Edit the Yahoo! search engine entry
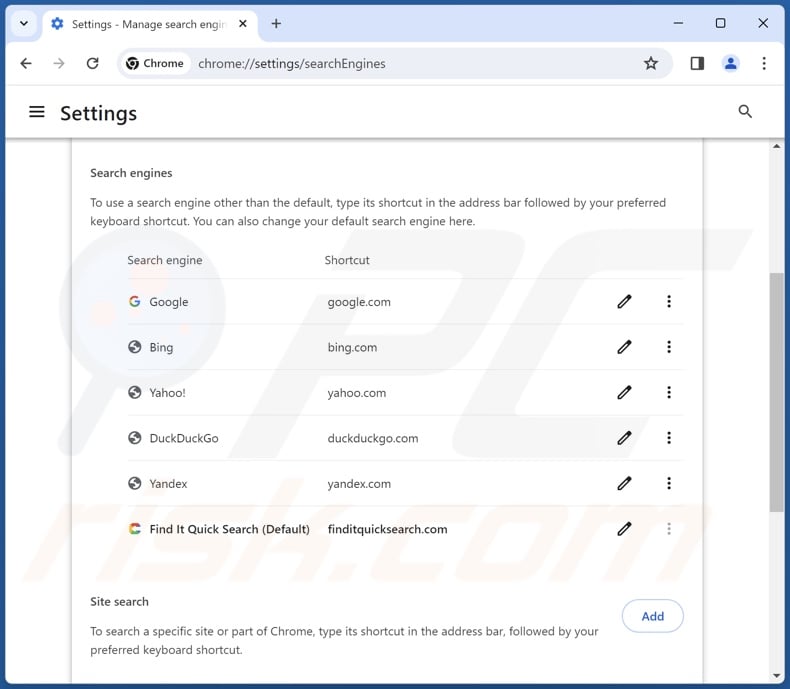790x689 pixels. pyautogui.click(x=624, y=393)
